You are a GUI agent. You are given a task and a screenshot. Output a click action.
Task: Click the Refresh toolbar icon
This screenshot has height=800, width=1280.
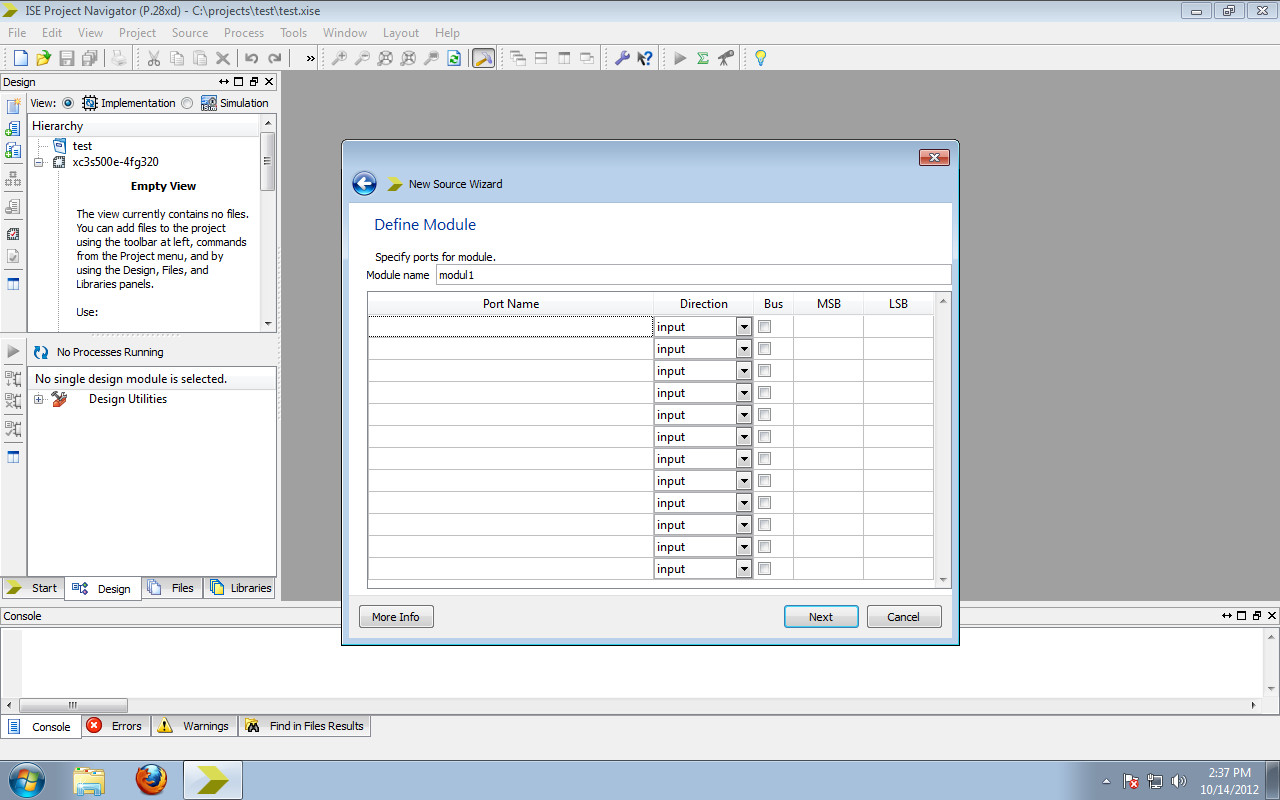(453, 58)
